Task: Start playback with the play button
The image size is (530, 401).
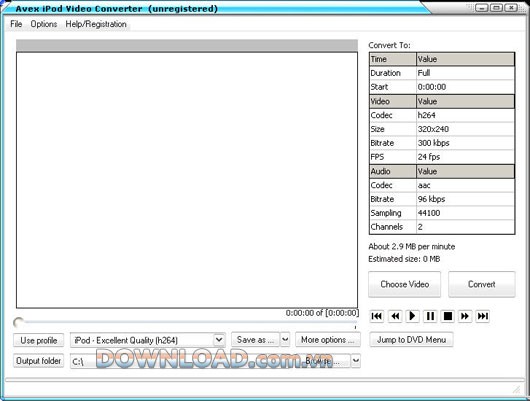Action: tap(412, 316)
